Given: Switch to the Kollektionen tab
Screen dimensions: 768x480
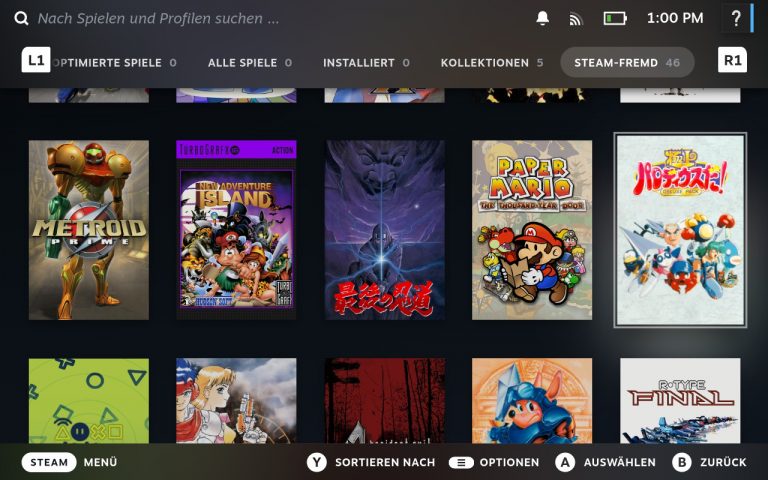Looking at the screenshot, I should (491, 62).
